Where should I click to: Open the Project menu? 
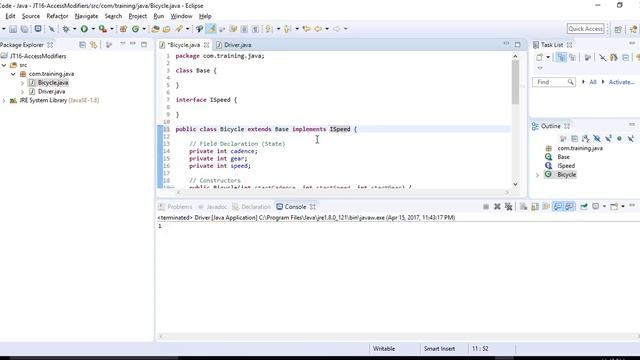(x=138, y=16)
